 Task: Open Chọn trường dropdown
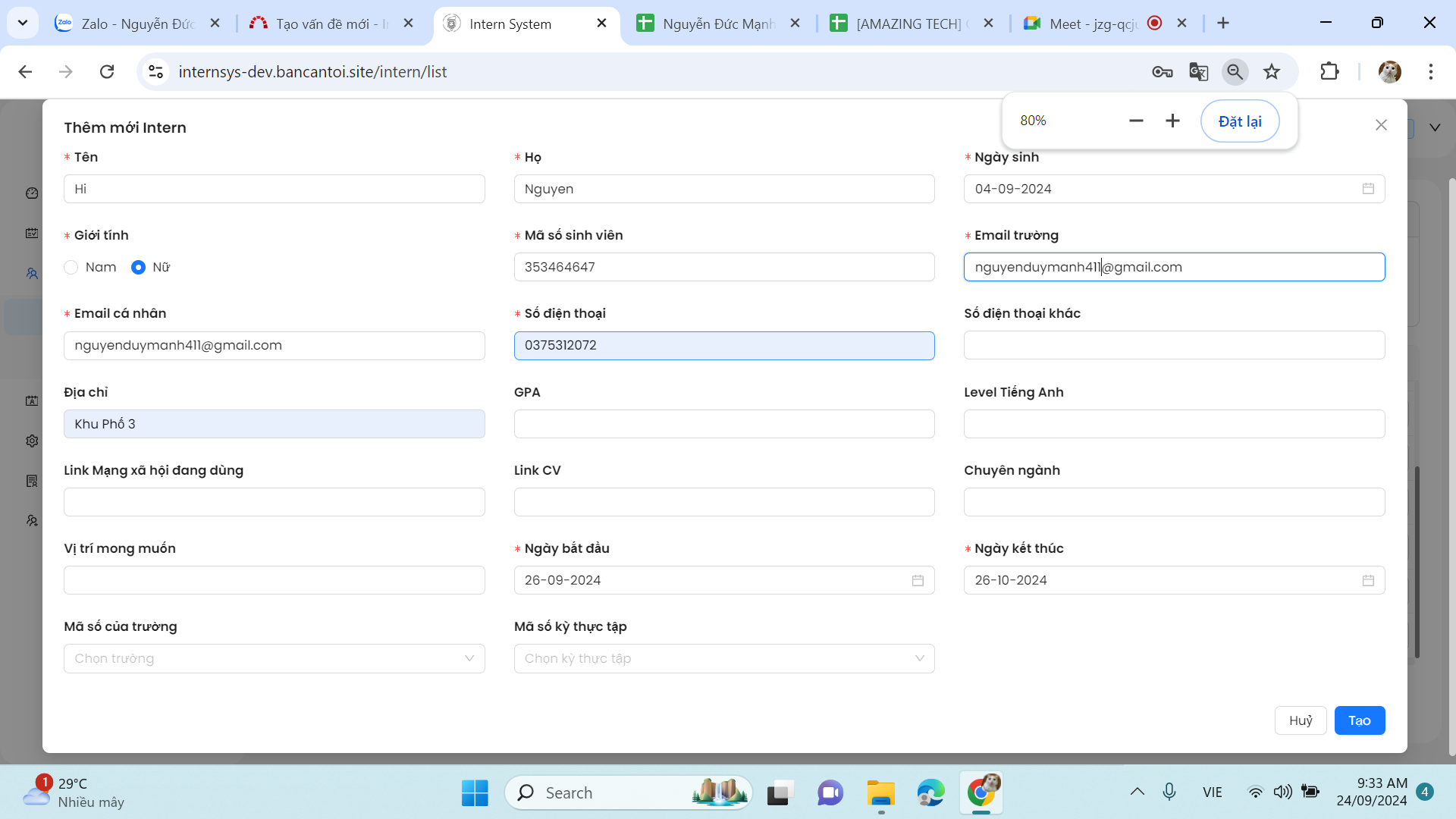click(x=274, y=658)
